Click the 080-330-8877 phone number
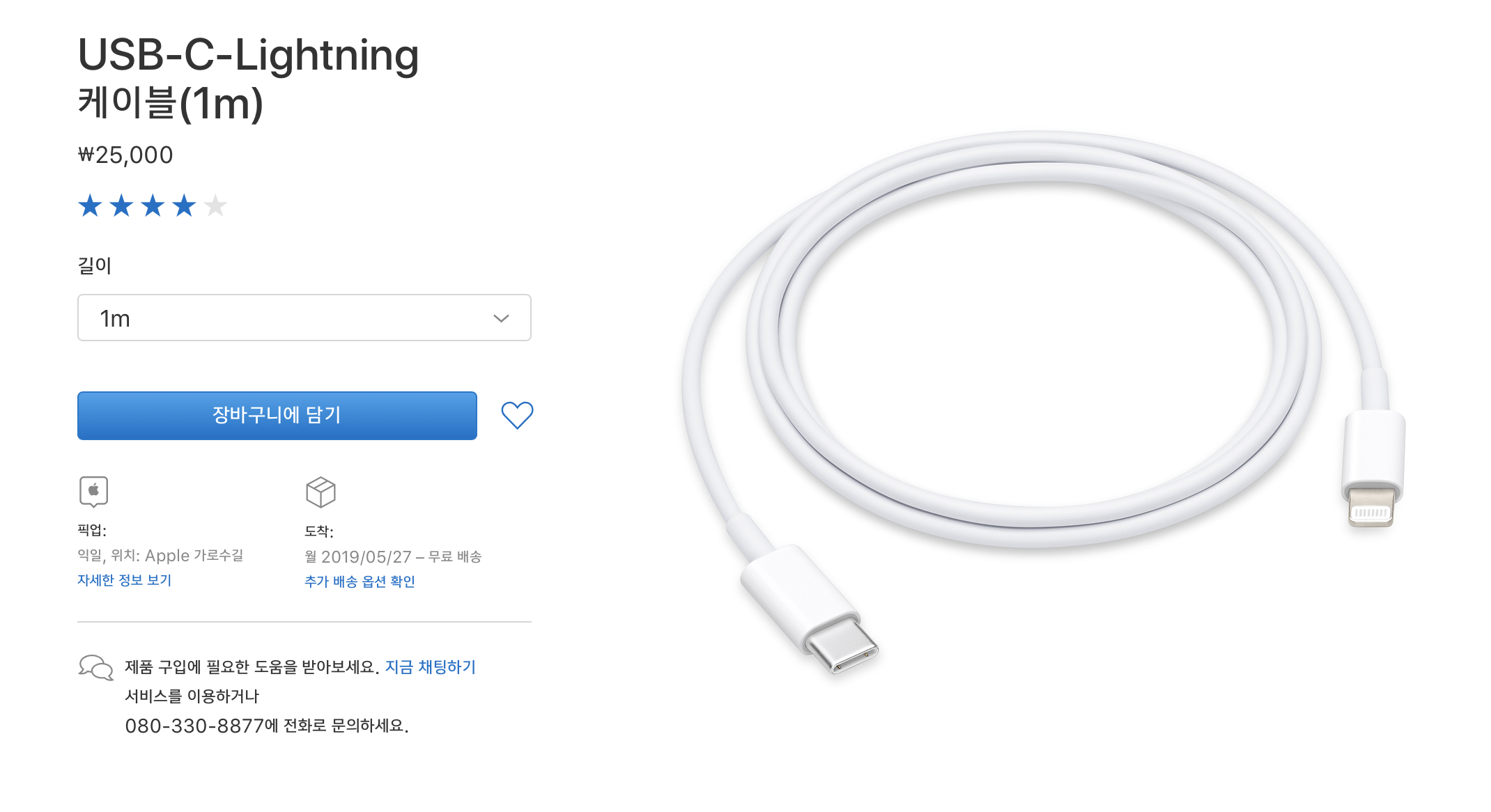This screenshot has width=1491, height=812. (x=194, y=726)
